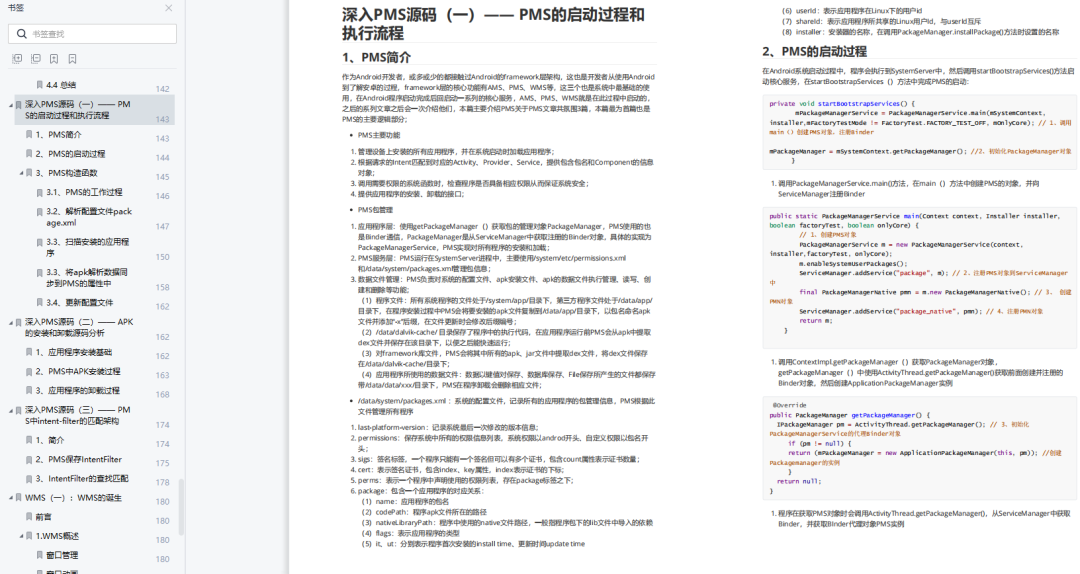This screenshot has height=574, width=1080.
Task: Click page heading 1、PMS简介
Action: [x=376, y=57]
